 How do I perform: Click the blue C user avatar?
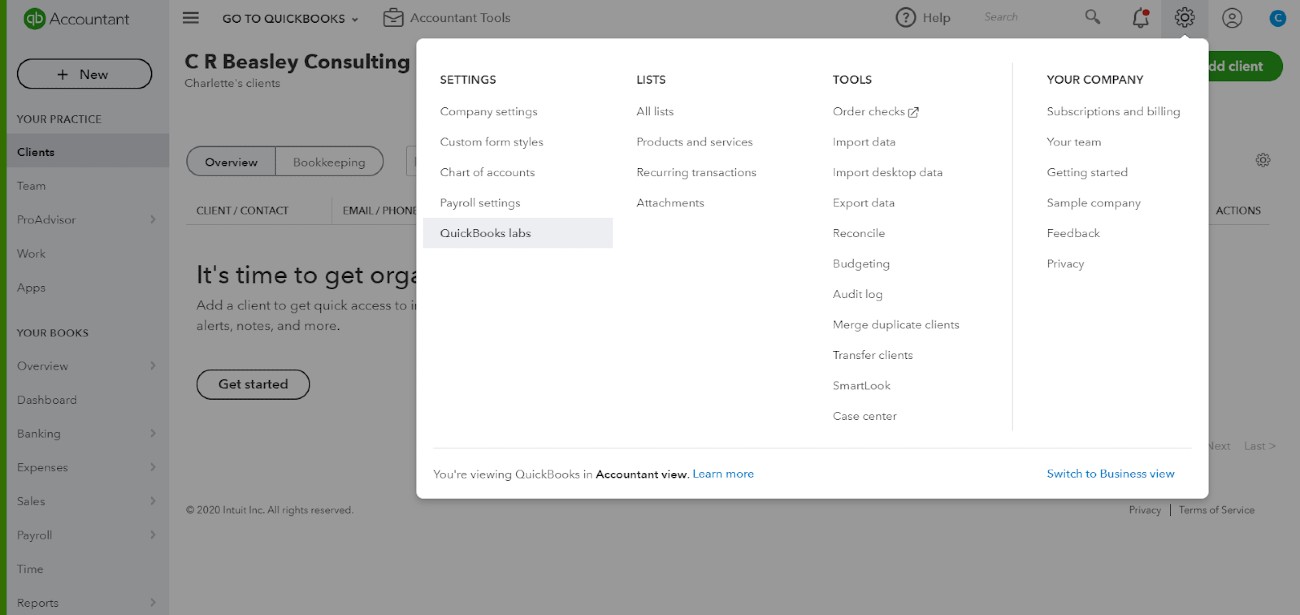tap(1277, 17)
